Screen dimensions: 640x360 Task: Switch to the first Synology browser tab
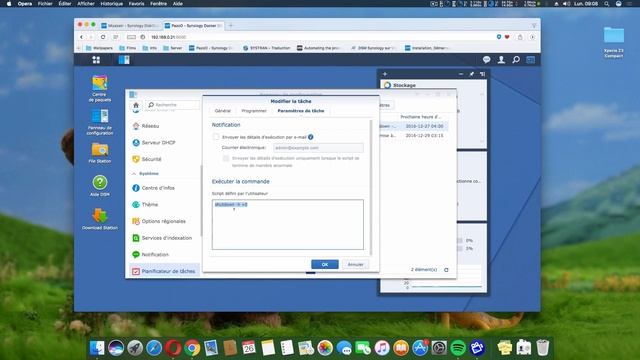130,25
